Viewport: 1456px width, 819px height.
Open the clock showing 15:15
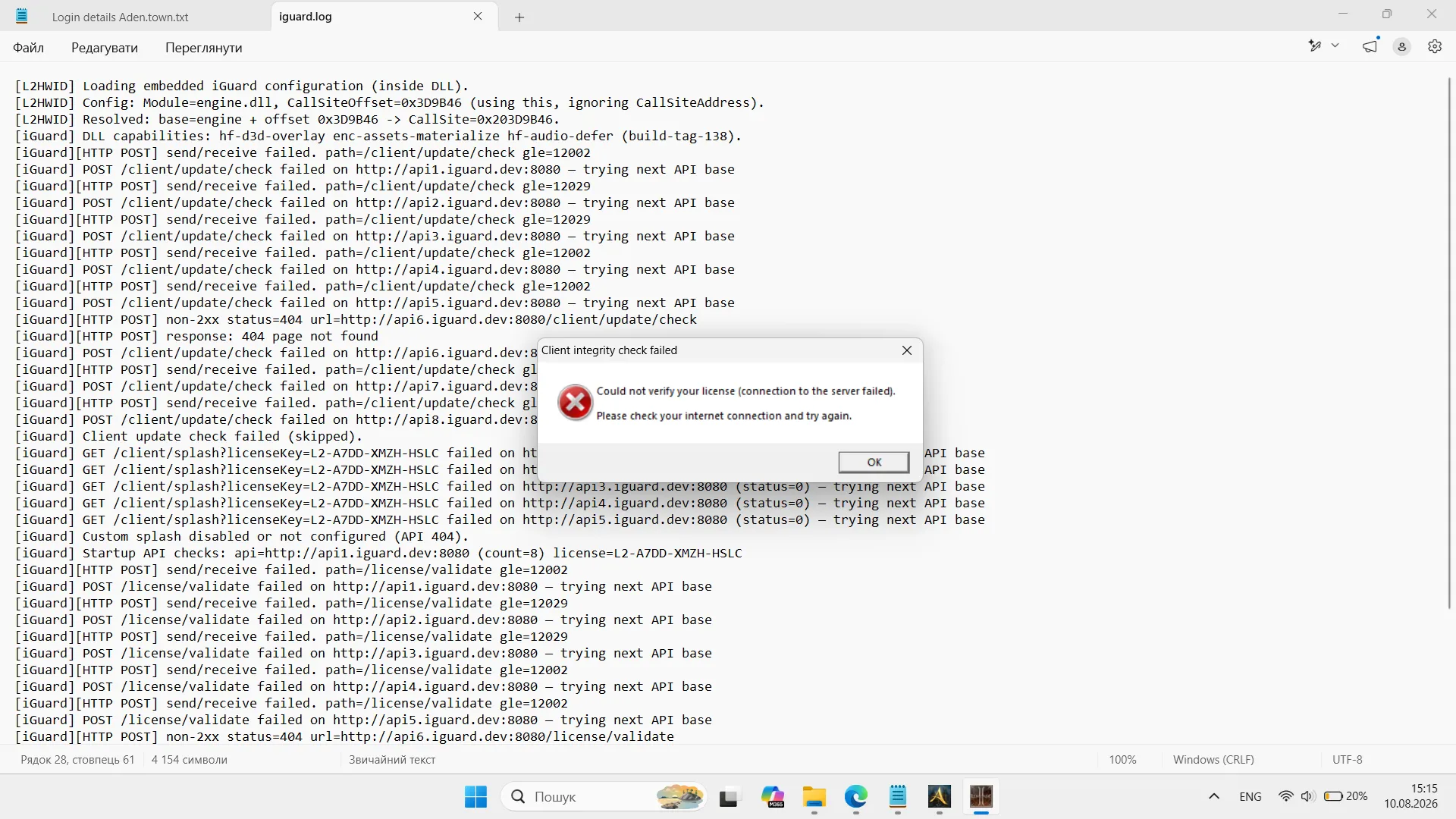pos(1411,796)
